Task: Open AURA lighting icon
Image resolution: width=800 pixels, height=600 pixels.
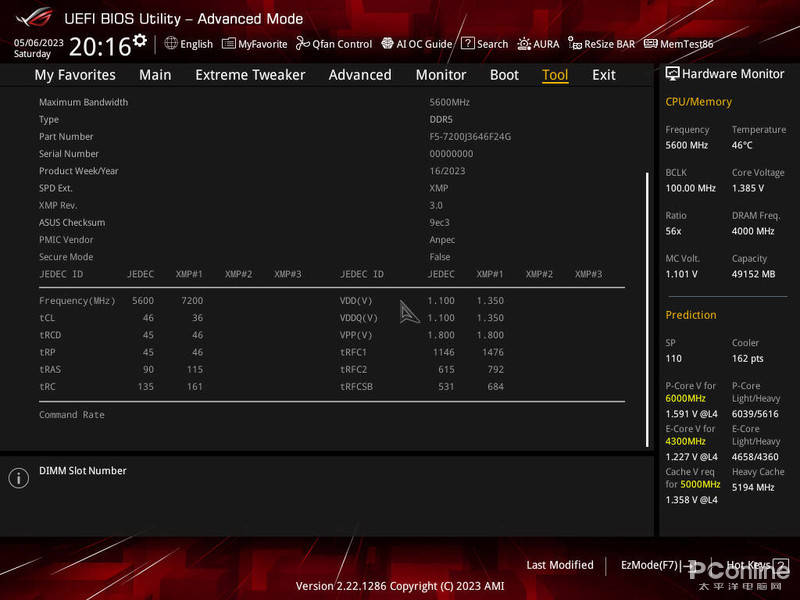Action: [523, 44]
